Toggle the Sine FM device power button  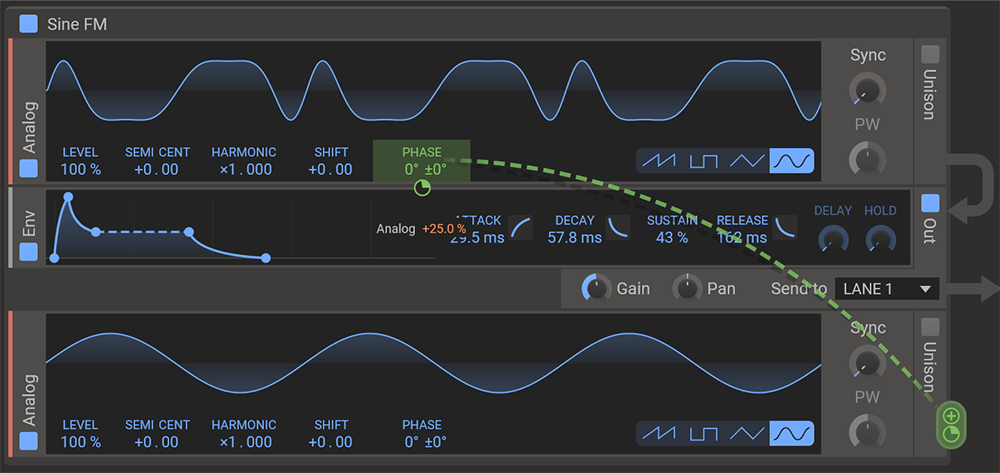pyautogui.click(x=28, y=24)
